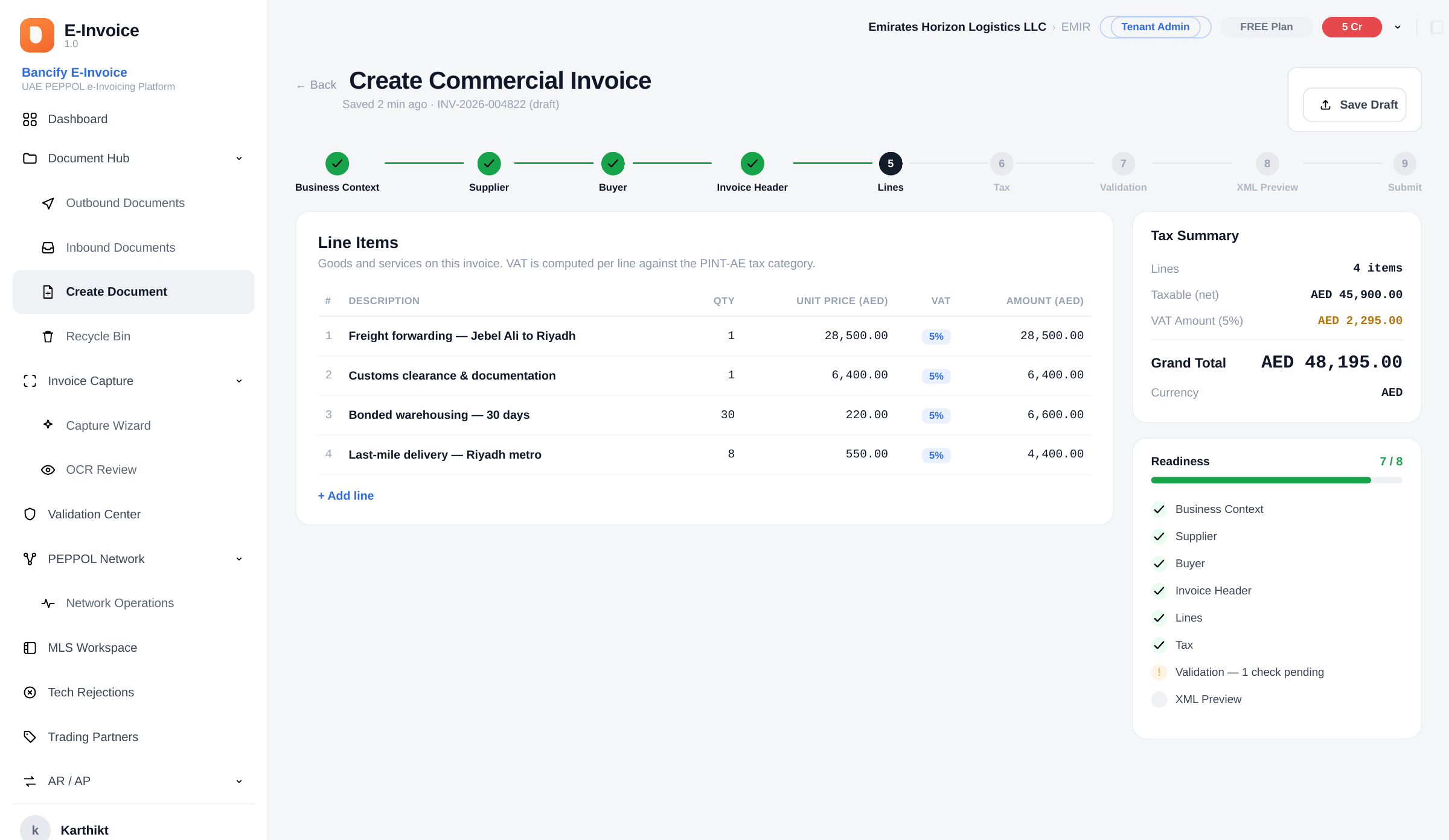Image resolution: width=1449 pixels, height=840 pixels.
Task: Click the upload icon in Save Draft
Action: tap(1326, 105)
